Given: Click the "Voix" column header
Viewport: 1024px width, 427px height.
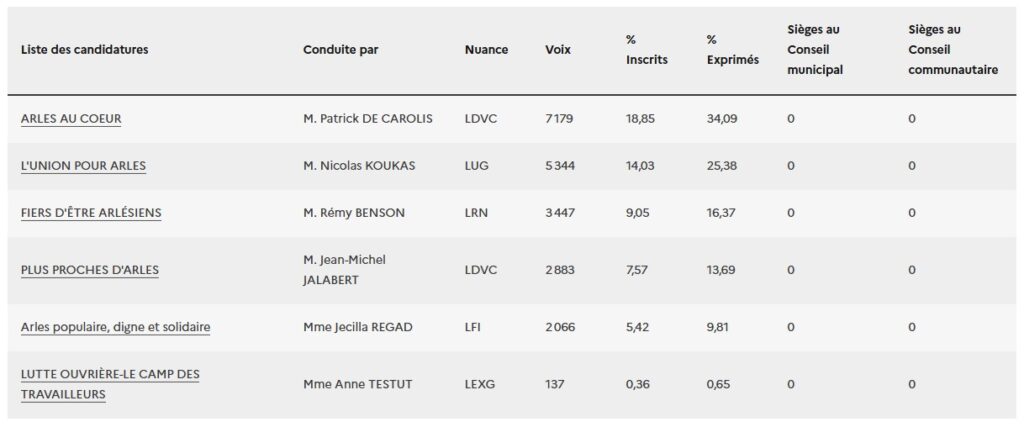Looking at the screenshot, I should click(x=558, y=50).
